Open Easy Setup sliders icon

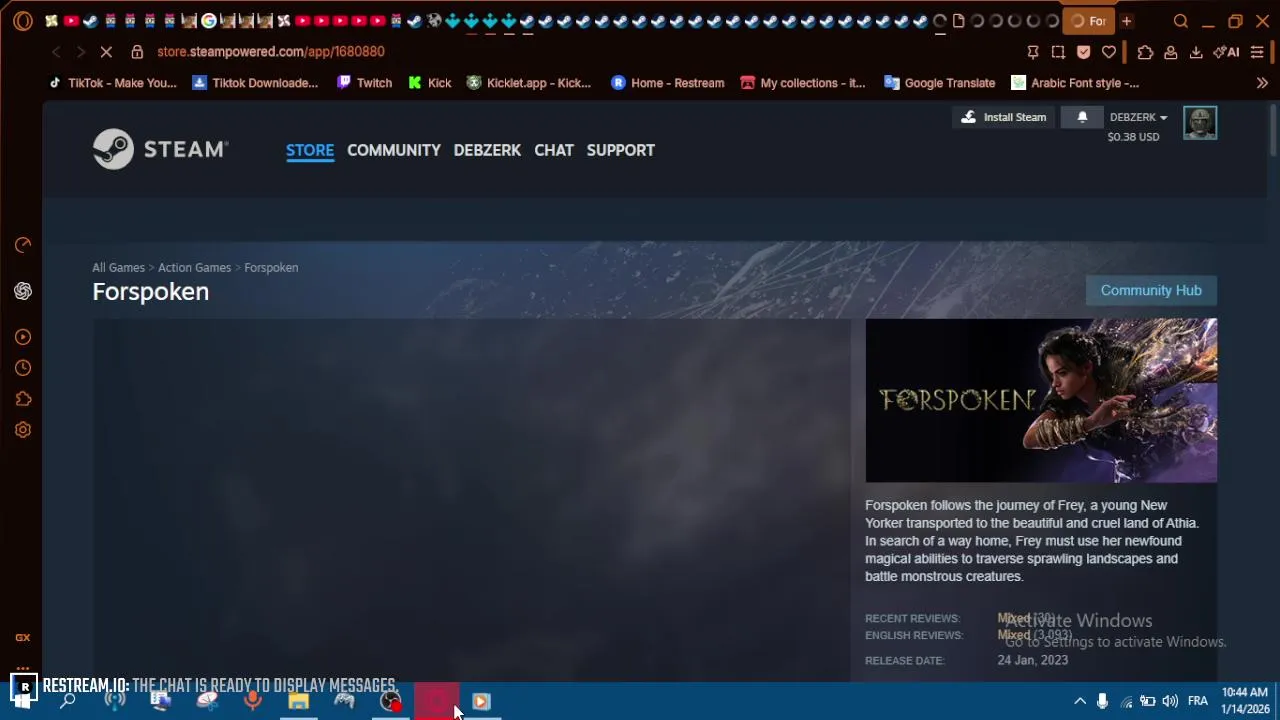pos(1257,52)
